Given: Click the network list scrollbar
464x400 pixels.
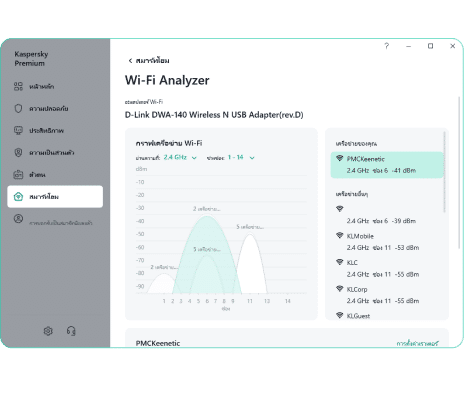Looking at the screenshot, I should coord(444,172).
